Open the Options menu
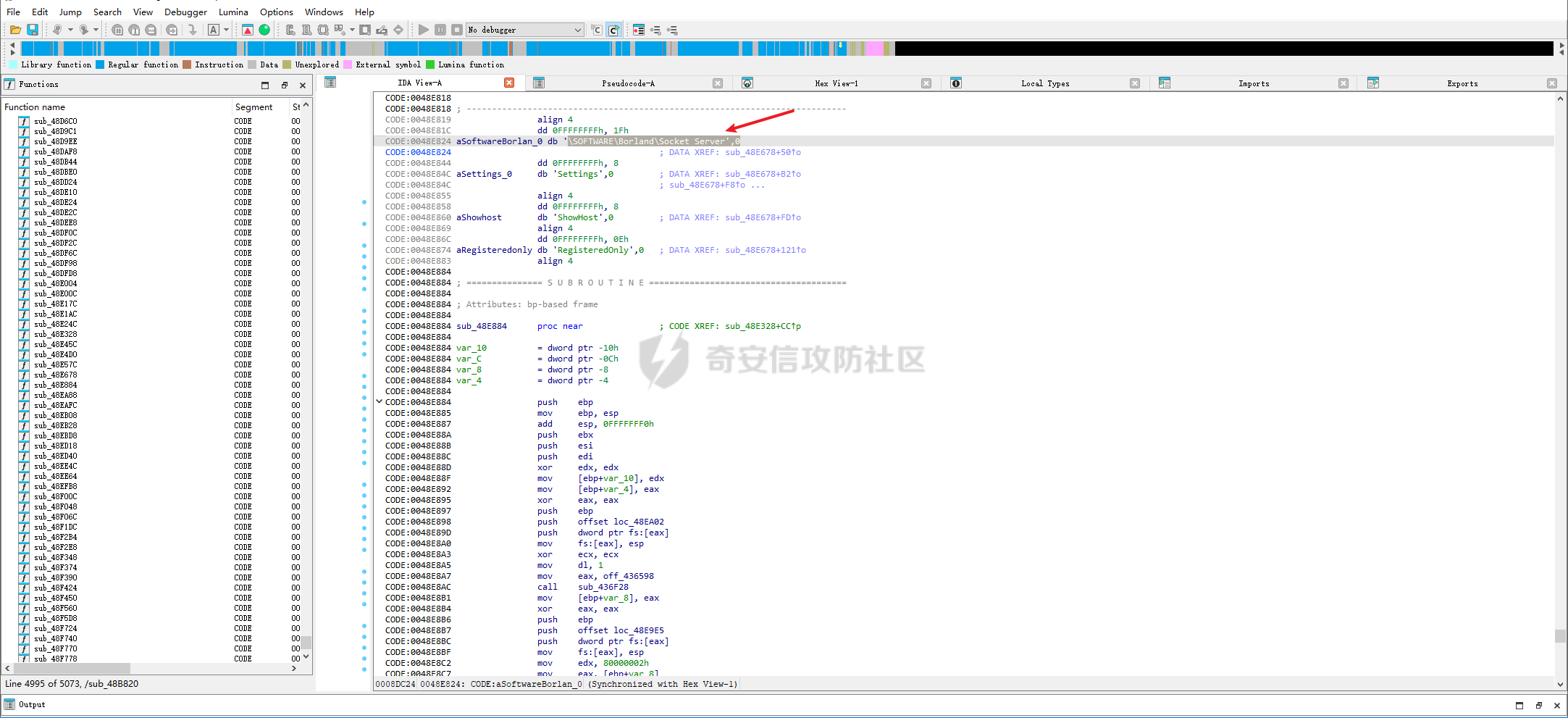This screenshot has width=1568, height=718. [277, 12]
